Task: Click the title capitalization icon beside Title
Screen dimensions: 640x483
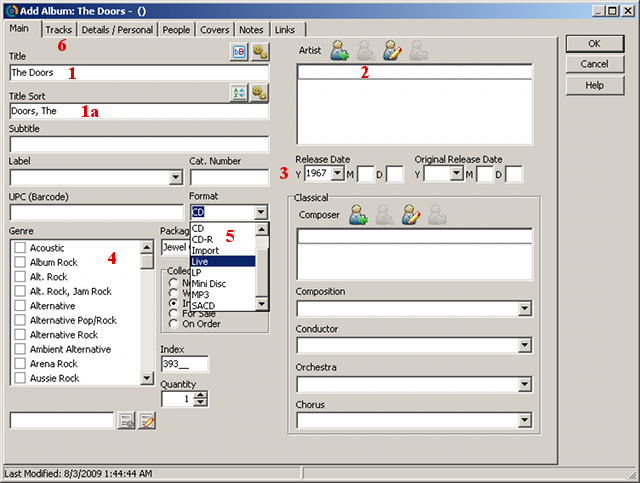Action: tap(239, 52)
